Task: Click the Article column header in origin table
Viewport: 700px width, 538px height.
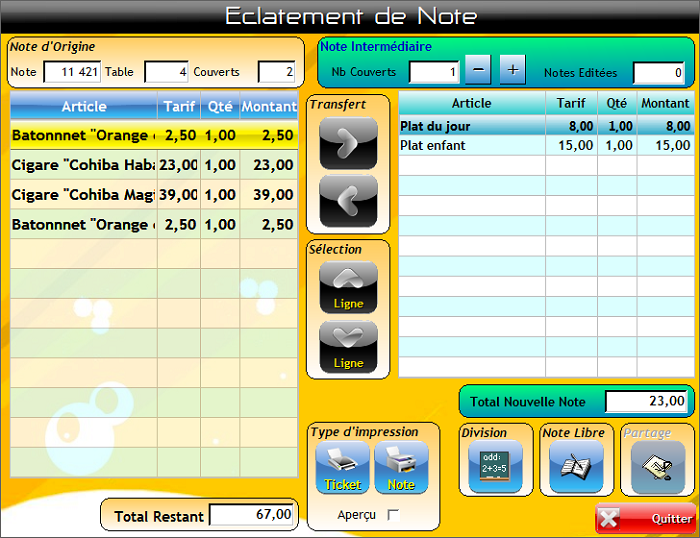Action: (84, 107)
